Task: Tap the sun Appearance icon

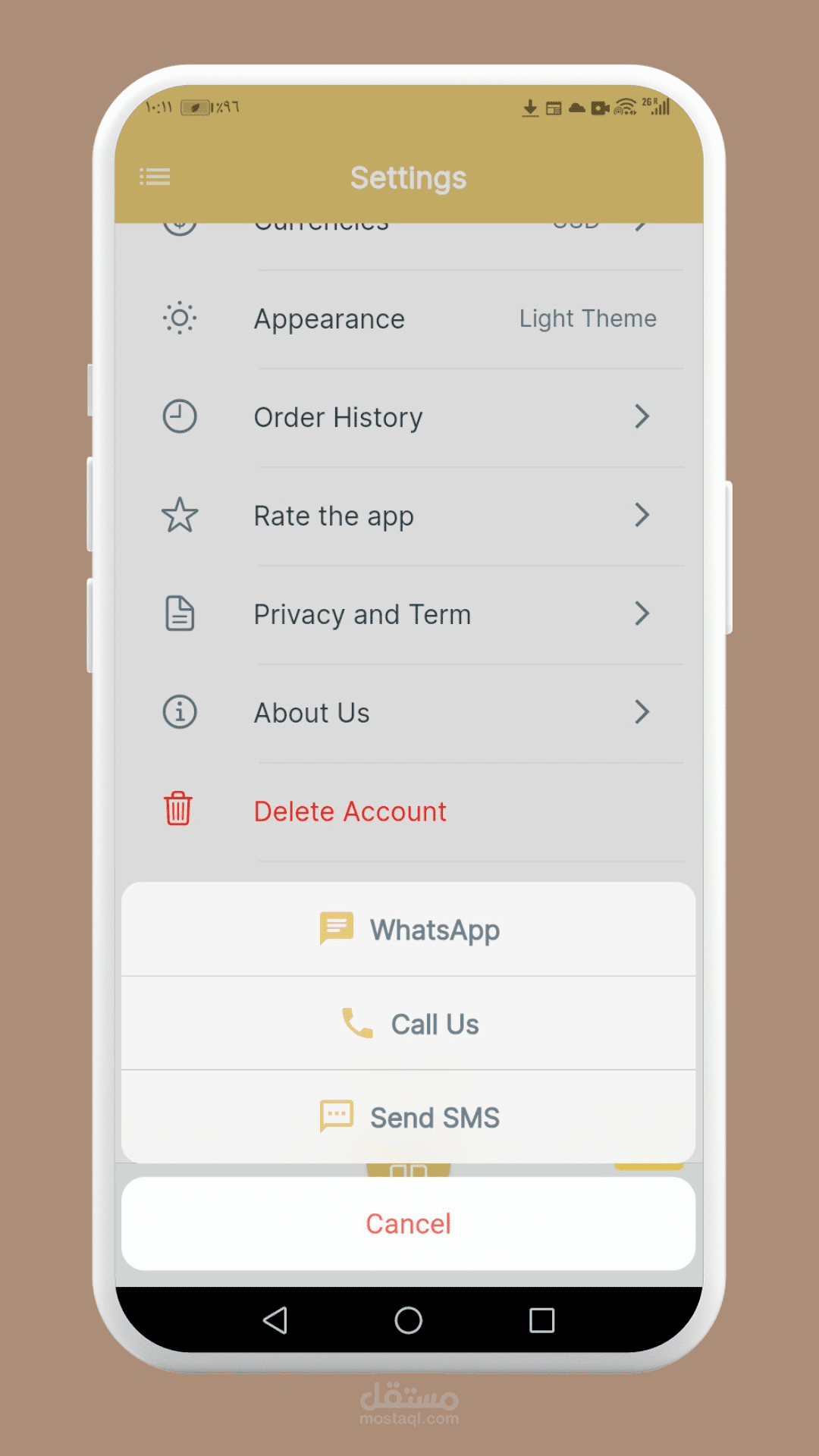Action: 180,318
